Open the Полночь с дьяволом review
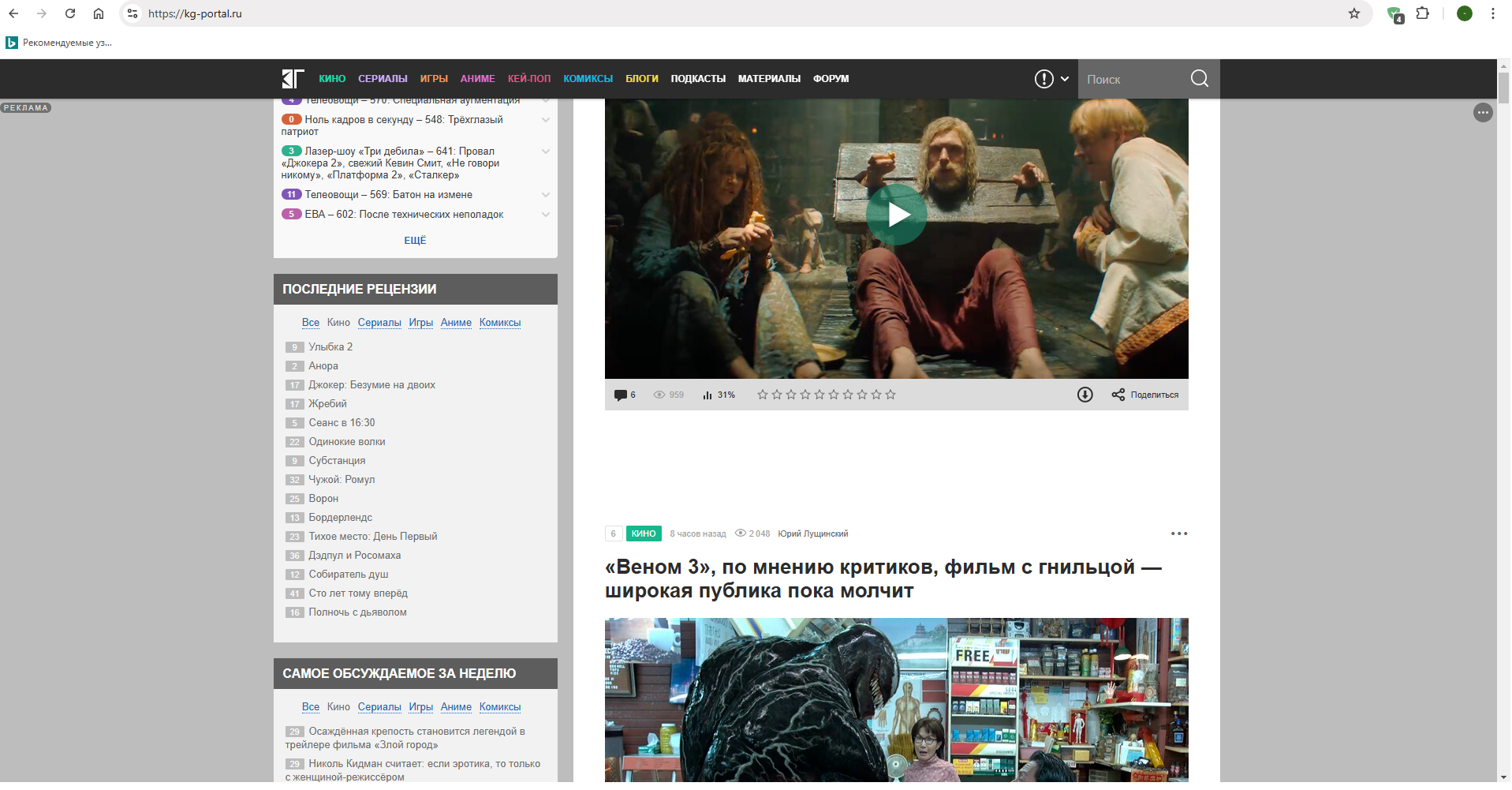This screenshot has width=1512, height=790. coord(357,612)
